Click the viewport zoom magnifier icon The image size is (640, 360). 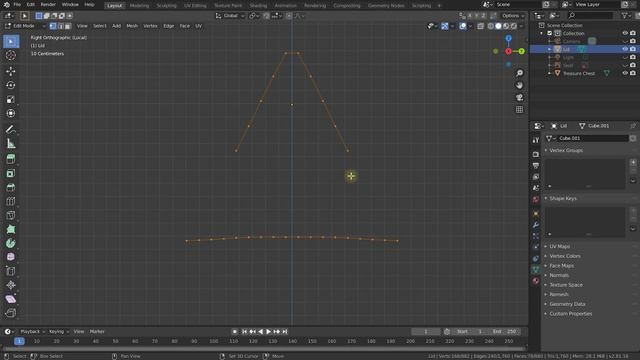point(519,73)
